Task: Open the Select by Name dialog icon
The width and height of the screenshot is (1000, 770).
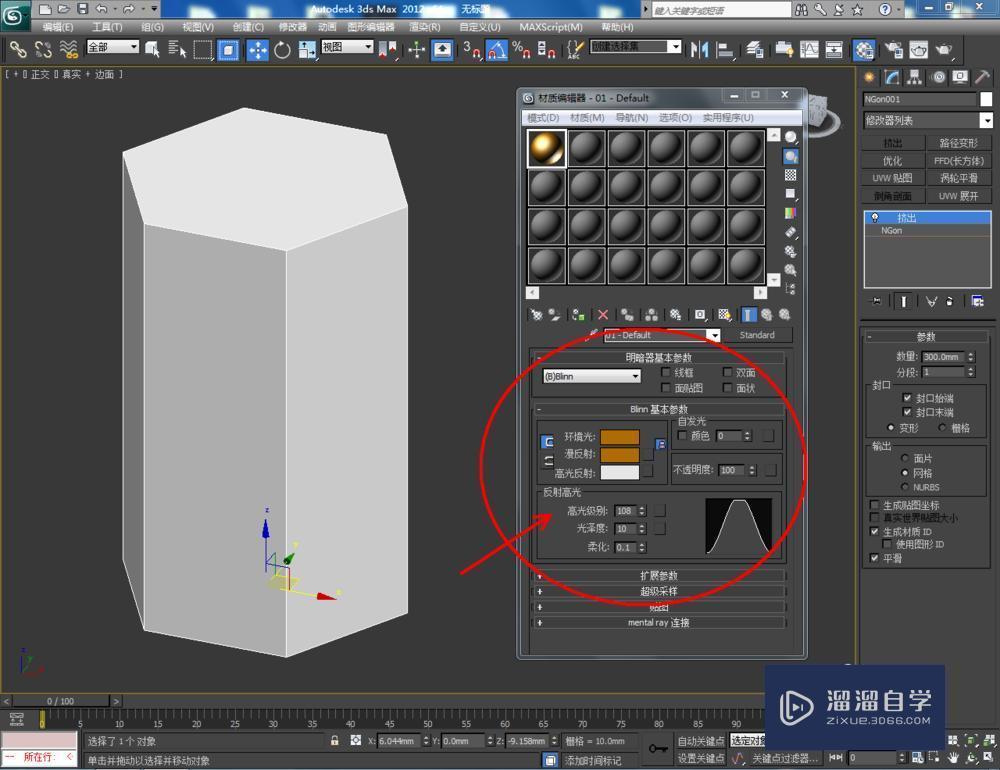Action: click(175, 50)
